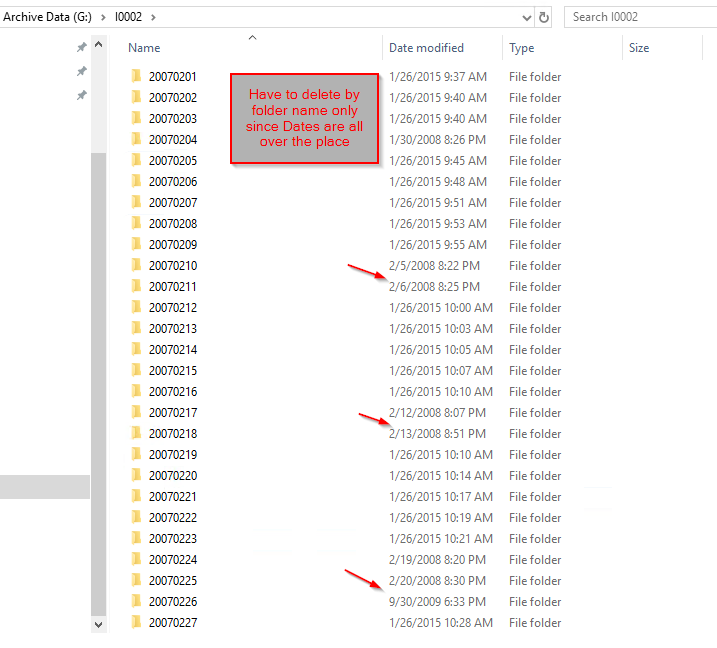Go to Archive Data (G:) breadcrumb

pyautogui.click(x=48, y=17)
